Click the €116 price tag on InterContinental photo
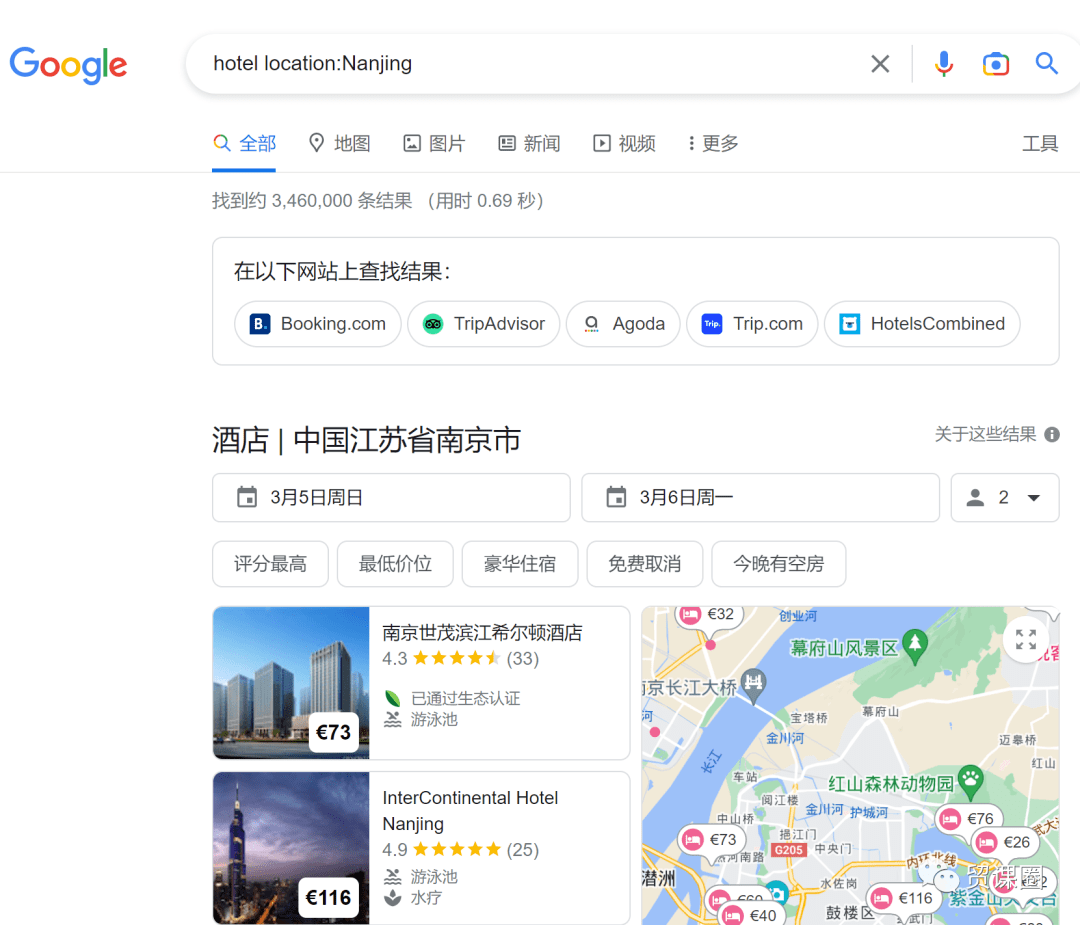1080x925 pixels. [x=329, y=897]
